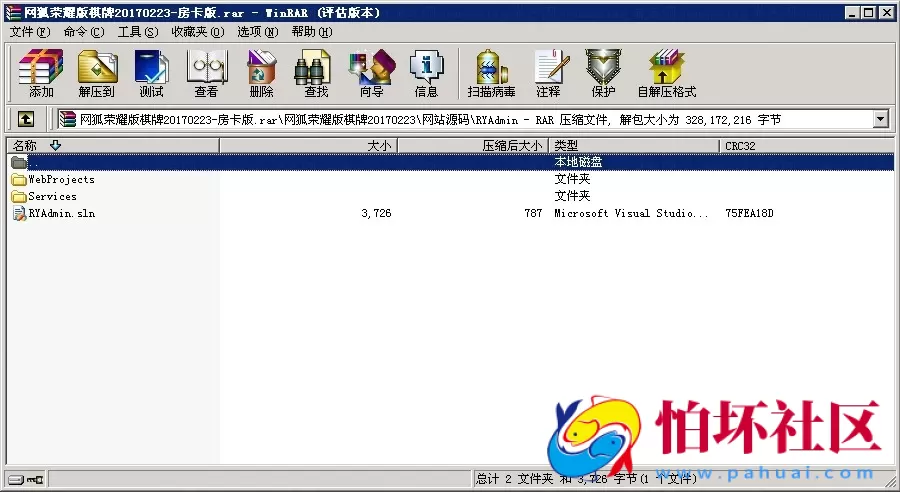Image resolution: width=900 pixels, height=492 pixels.
Task: Open the Tools (工具) menu
Action: tap(137, 32)
